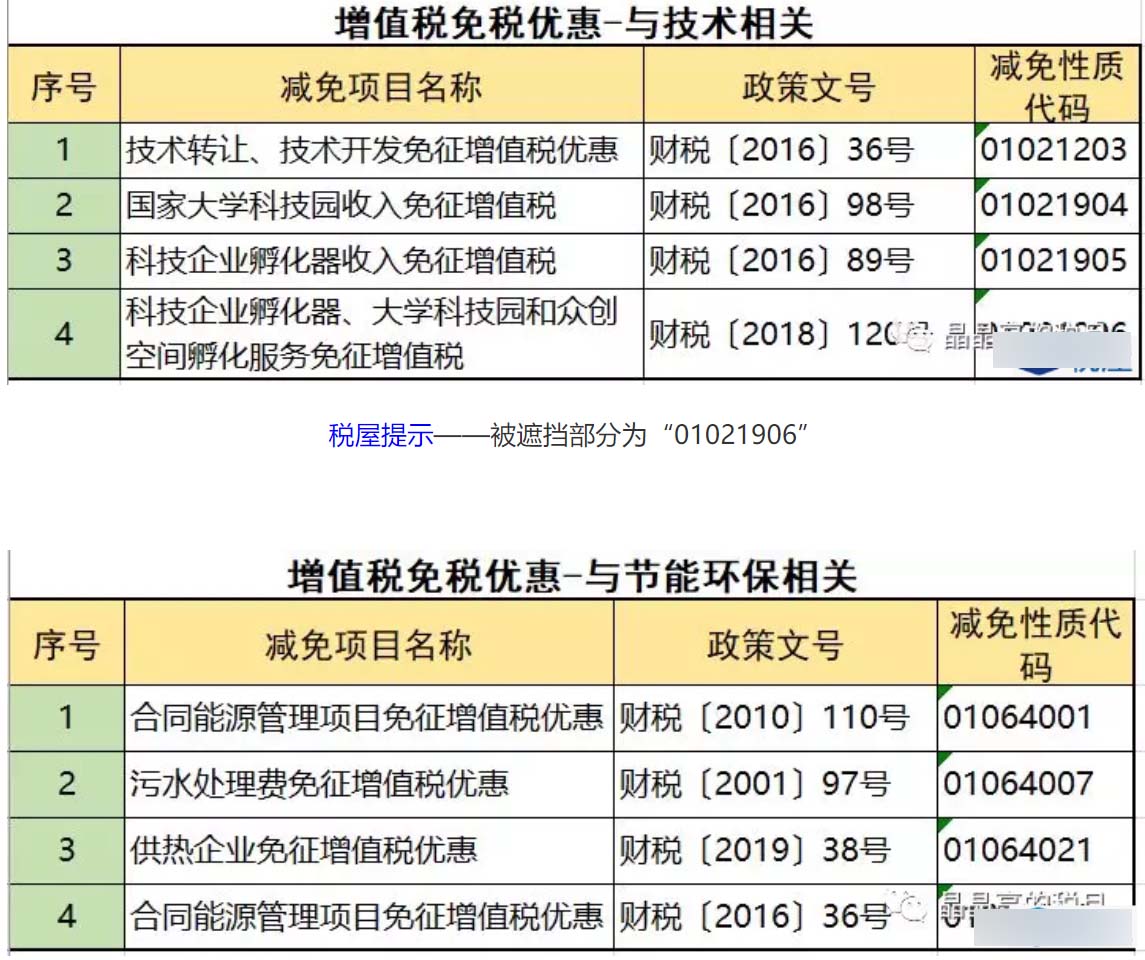Click code cell 01064001
The width and height of the screenshot is (1145, 960).
[x=1018, y=717]
